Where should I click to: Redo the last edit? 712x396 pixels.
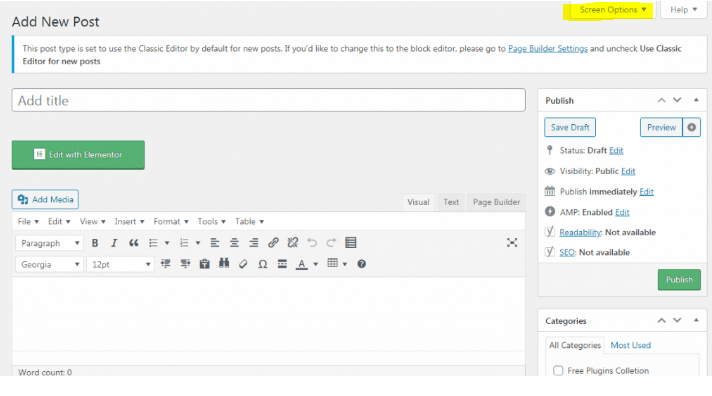[x=331, y=243]
